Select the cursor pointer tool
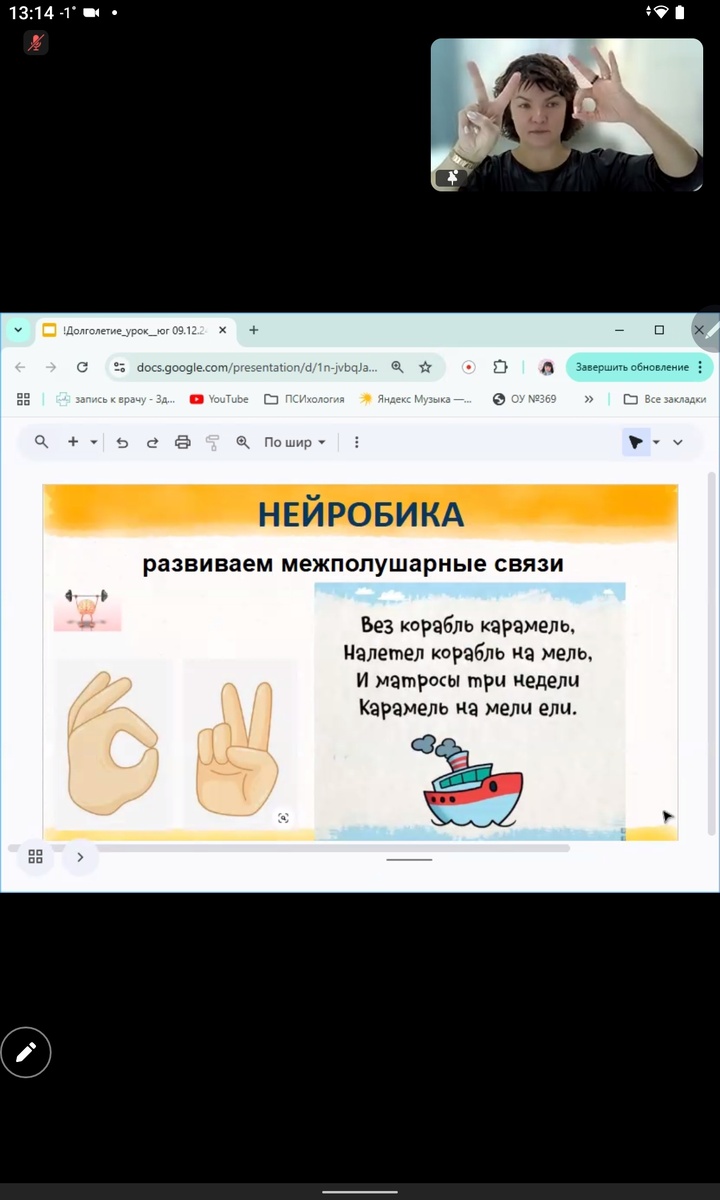Screen dimensions: 720x1200 coord(635,442)
